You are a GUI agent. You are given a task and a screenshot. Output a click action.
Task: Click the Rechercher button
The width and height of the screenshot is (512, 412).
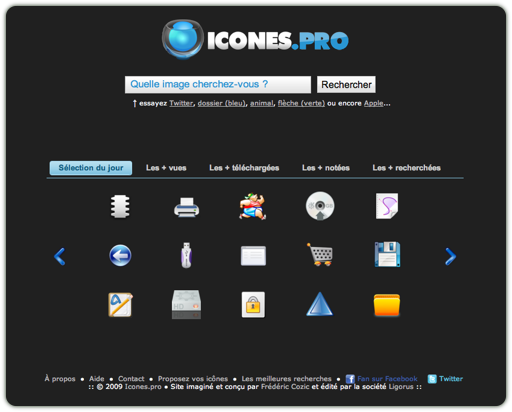(x=346, y=85)
